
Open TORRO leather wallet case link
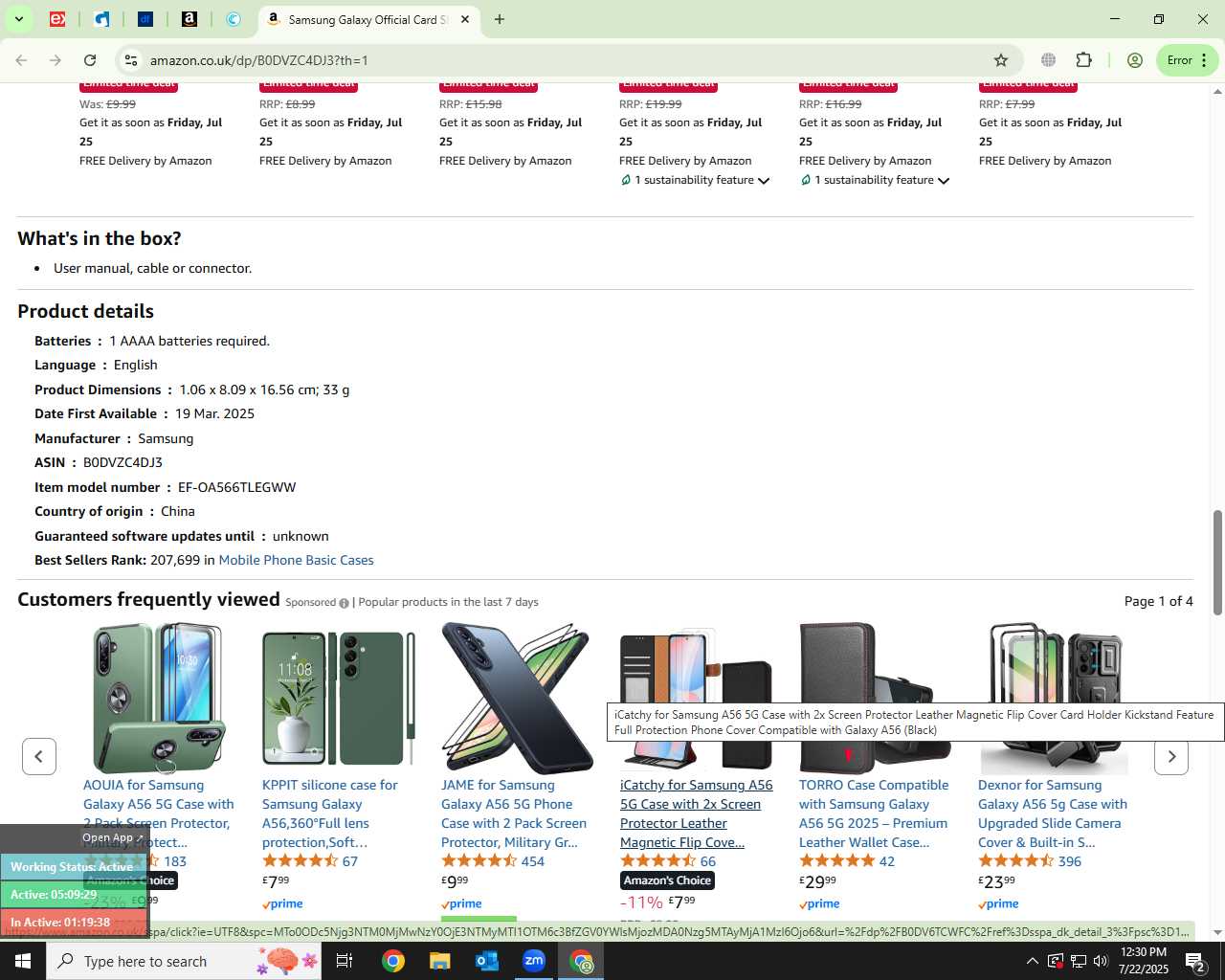pyautogui.click(x=874, y=813)
